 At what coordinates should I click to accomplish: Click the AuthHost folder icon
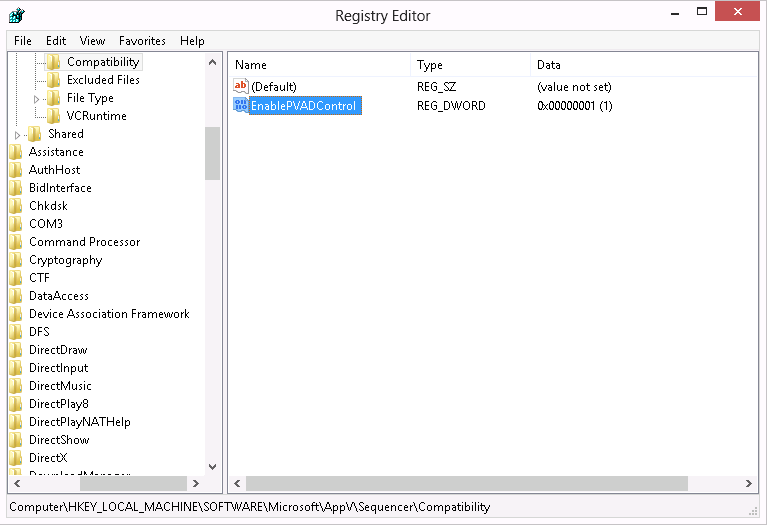point(16,170)
